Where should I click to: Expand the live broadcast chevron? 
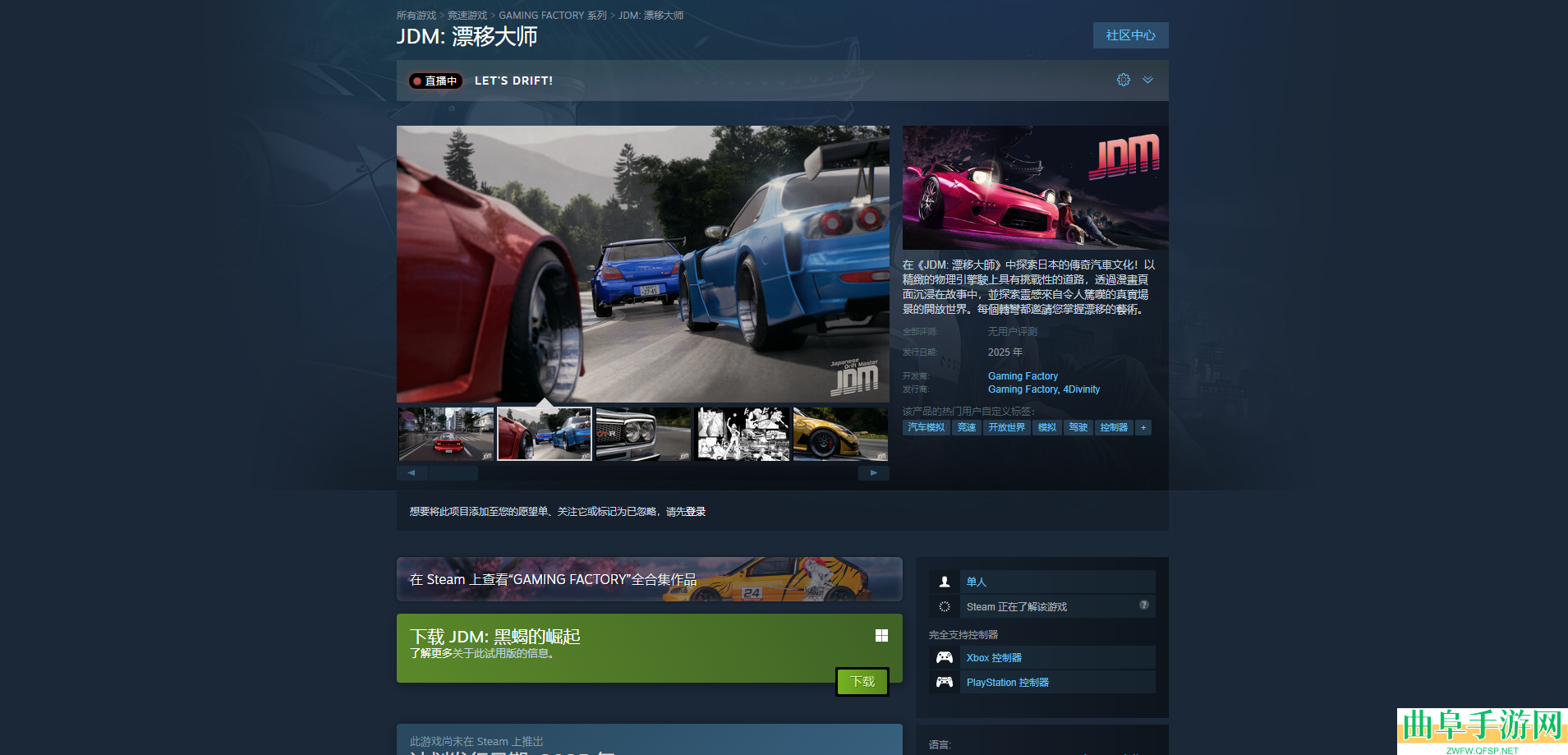point(1147,80)
